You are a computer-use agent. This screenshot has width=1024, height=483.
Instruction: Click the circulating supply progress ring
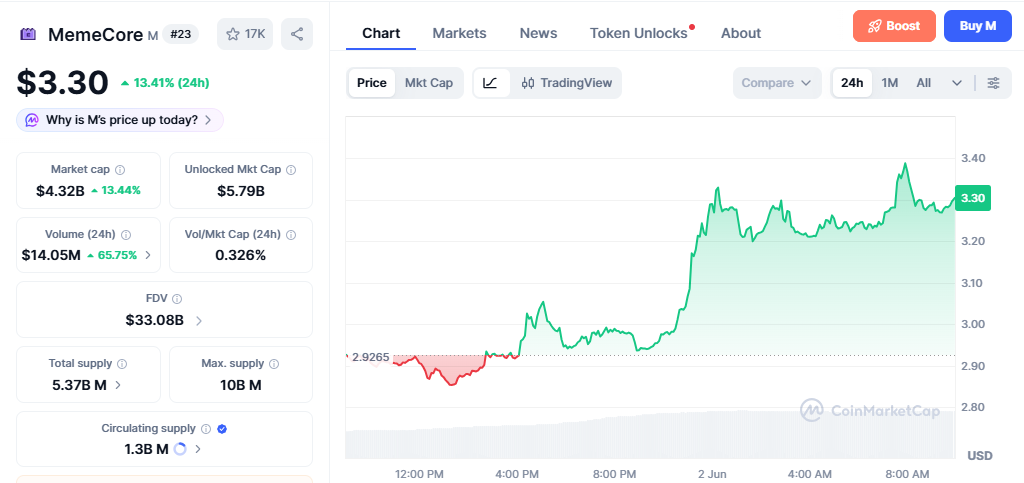click(x=181, y=449)
